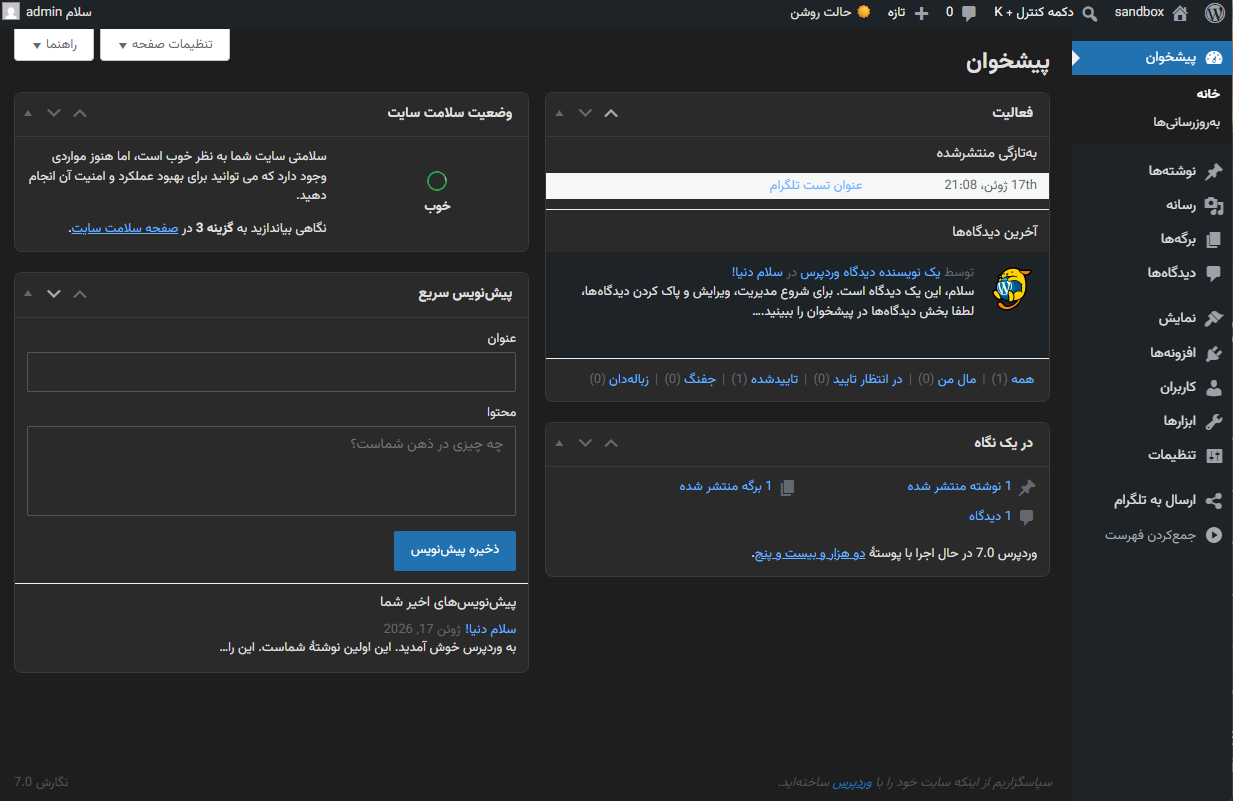Image resolution: width=1233 pixels, height=801 pixels.
Task: Click the sliders icon for تنظیمات
Action: pyautogui.click(x=1214, y=455)
